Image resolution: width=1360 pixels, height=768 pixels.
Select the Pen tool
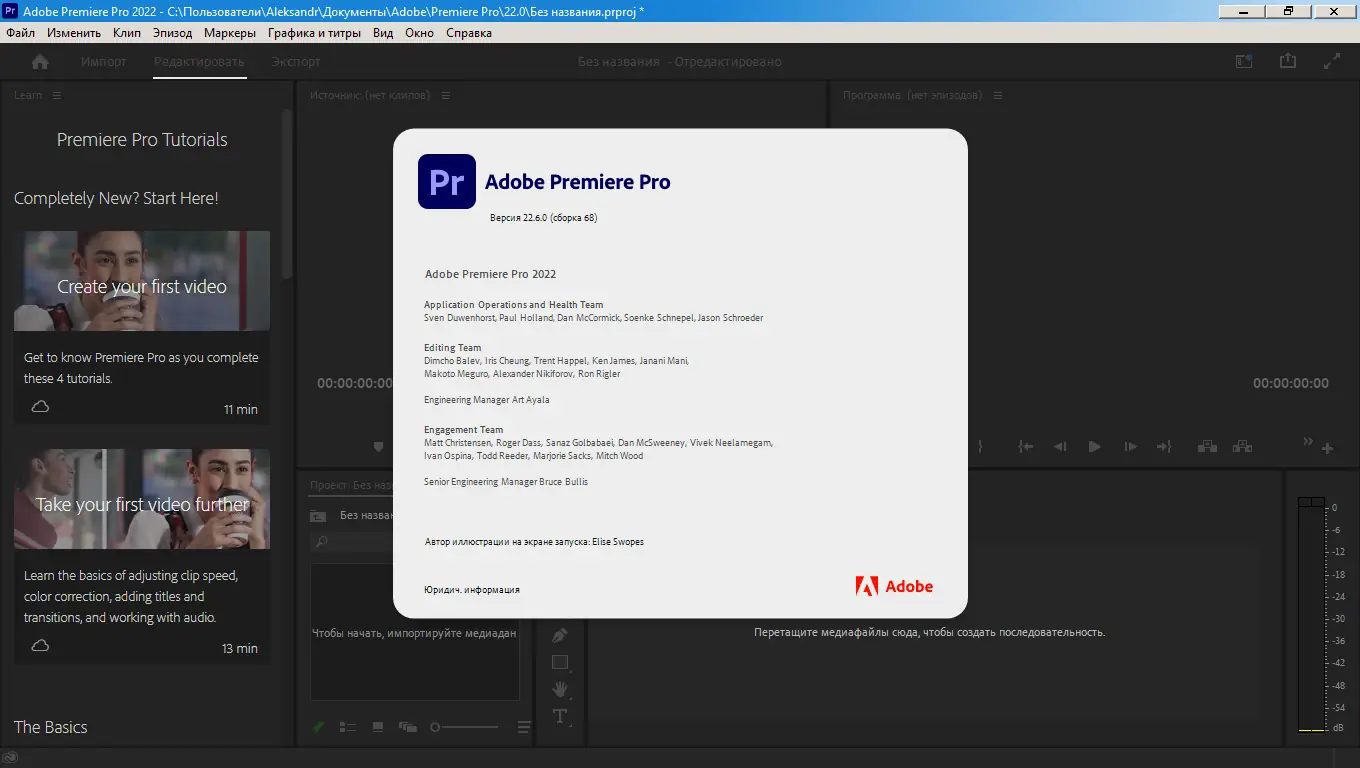(x=560, y=636)
